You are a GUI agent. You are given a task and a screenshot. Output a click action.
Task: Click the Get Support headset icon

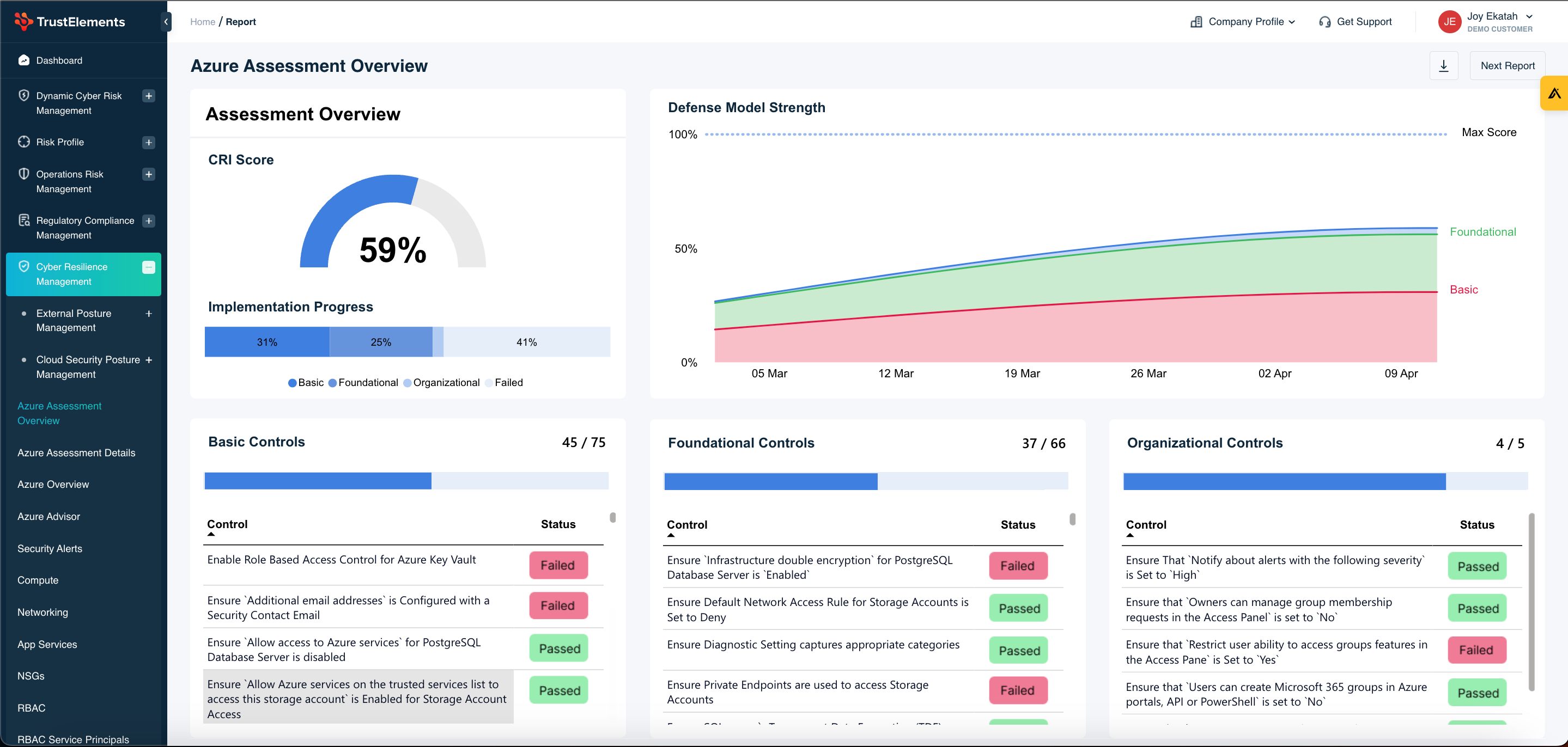tap(1324, 22)
